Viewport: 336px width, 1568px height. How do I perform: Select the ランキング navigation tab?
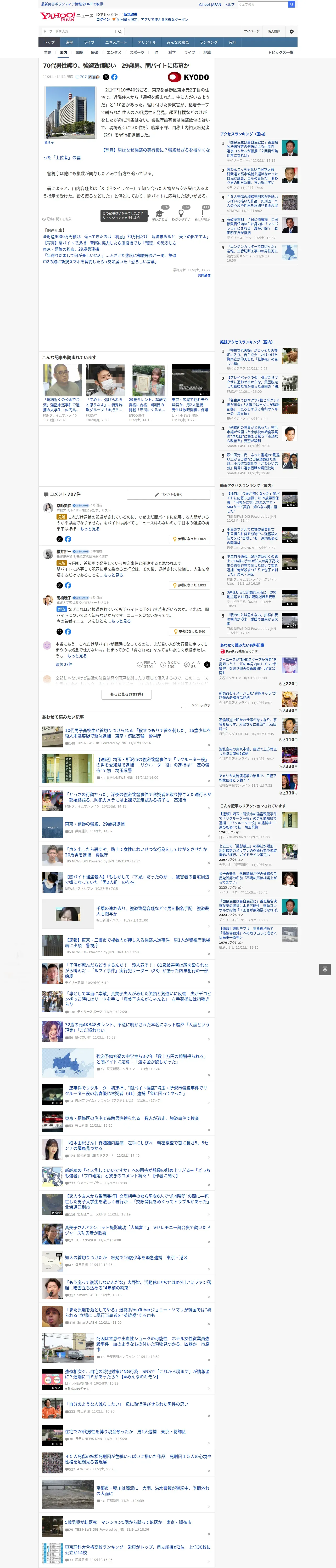209,42
